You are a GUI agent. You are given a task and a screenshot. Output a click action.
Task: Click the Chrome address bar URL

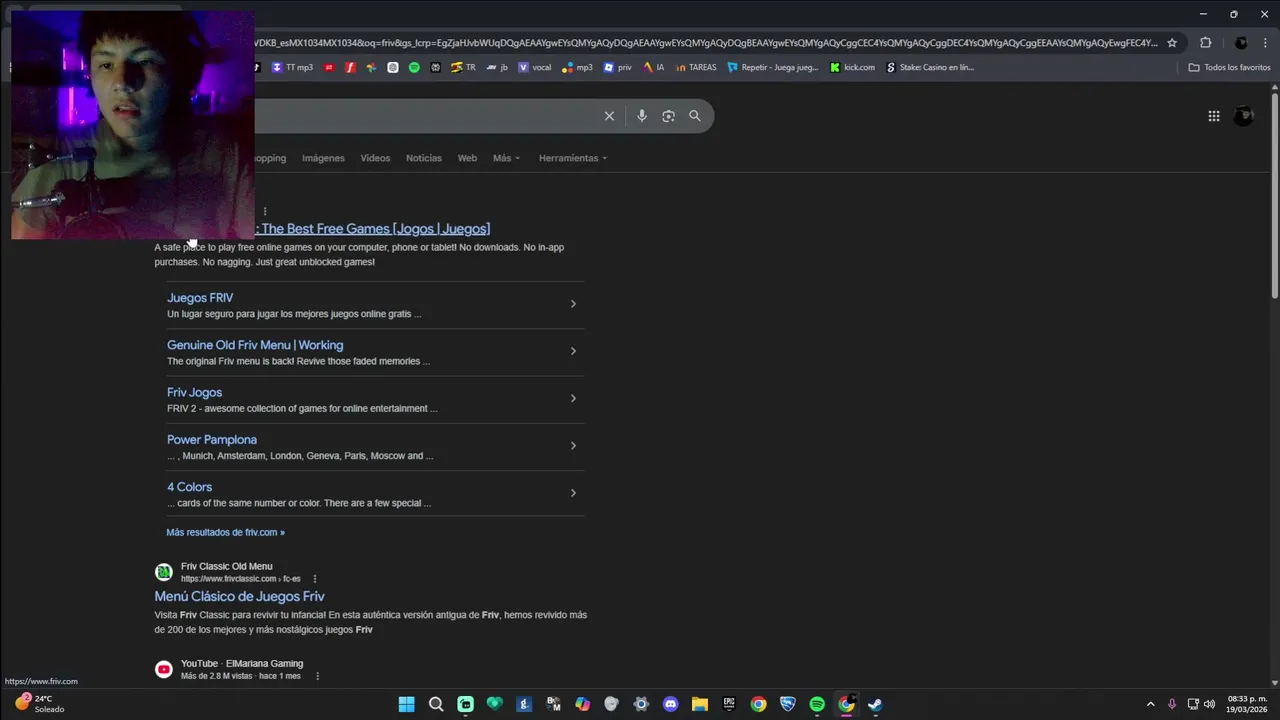pyautogui.click(x=705, y=43)
